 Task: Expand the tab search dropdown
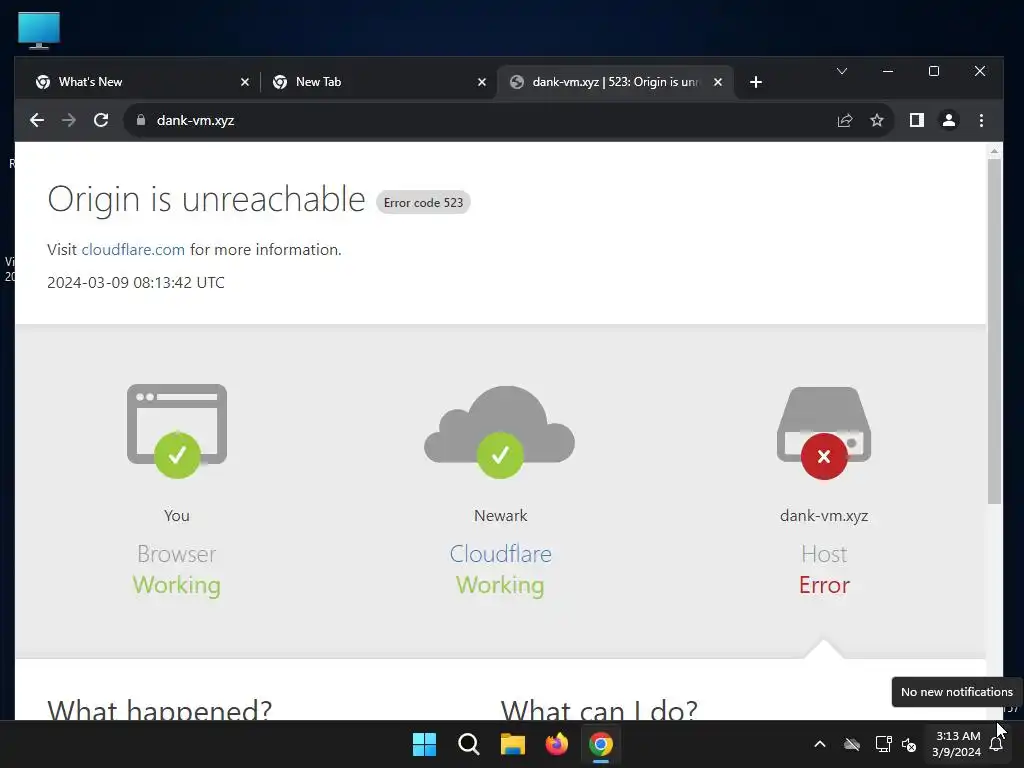(842, 71)
